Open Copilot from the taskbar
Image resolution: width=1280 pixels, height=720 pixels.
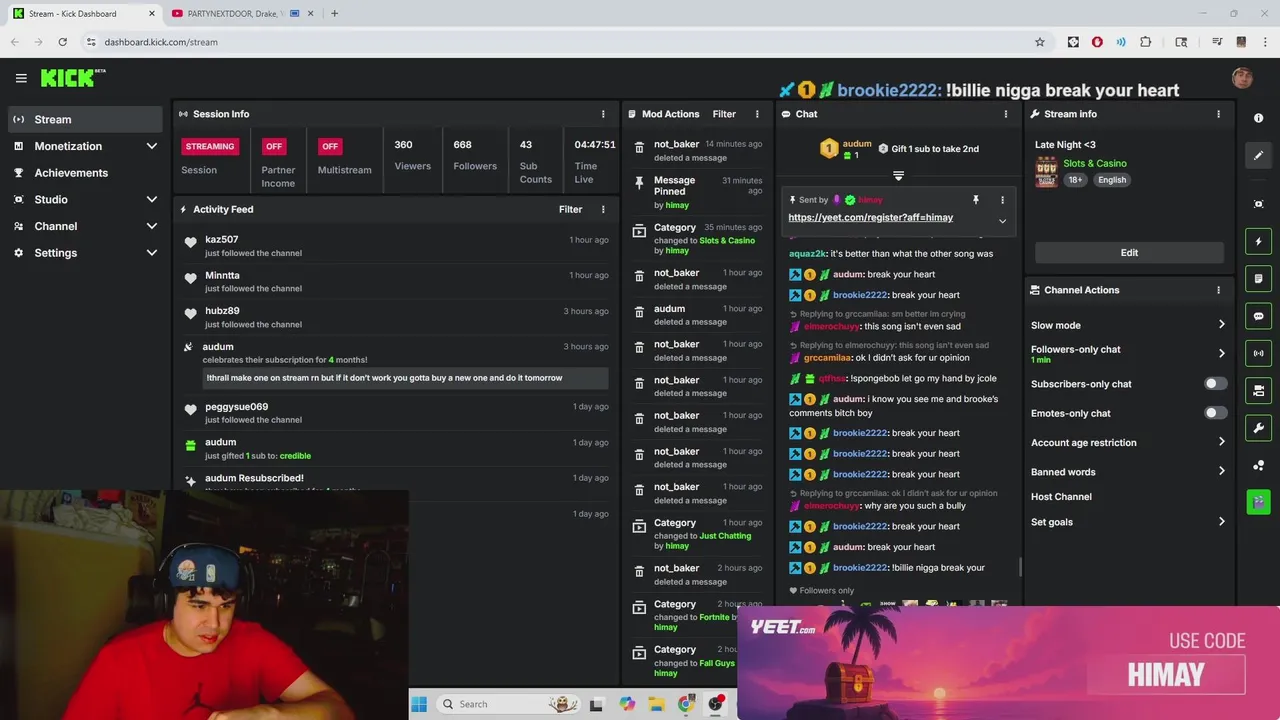627,704
